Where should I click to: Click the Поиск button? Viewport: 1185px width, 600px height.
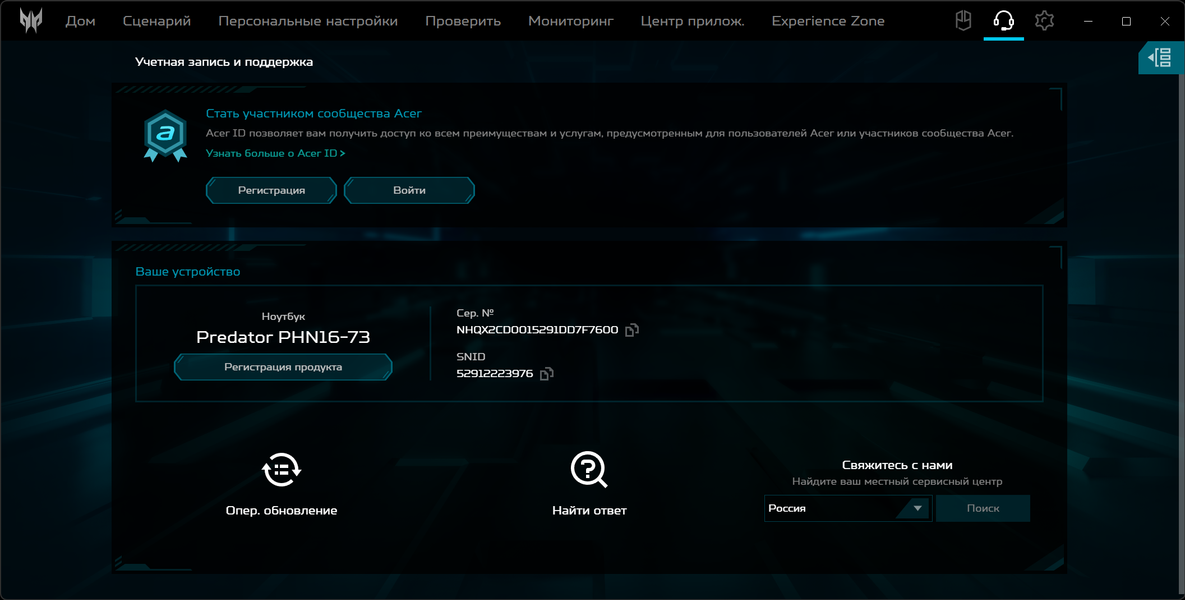[982, 509]
